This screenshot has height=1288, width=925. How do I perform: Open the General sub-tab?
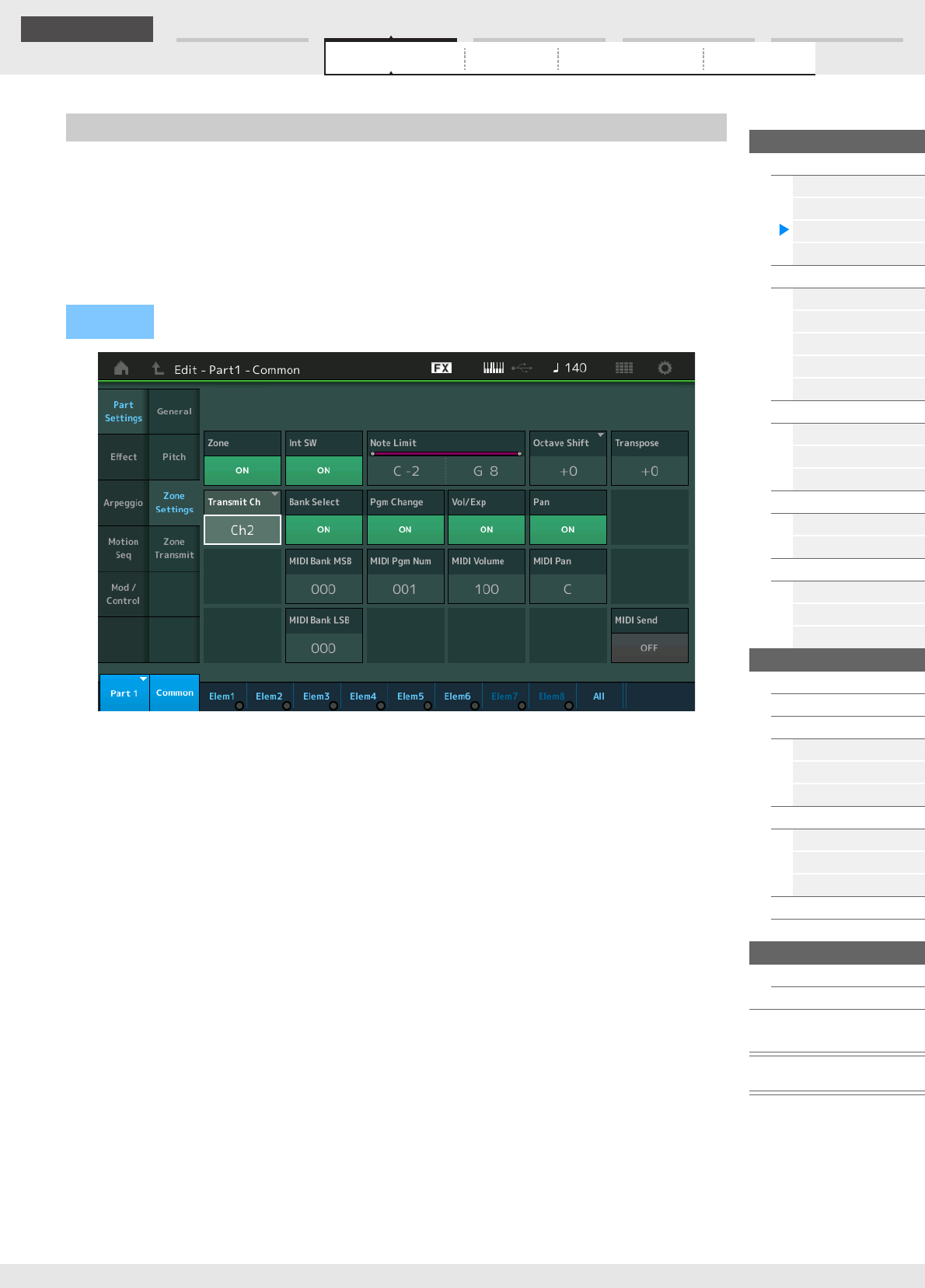coord(174,411)
